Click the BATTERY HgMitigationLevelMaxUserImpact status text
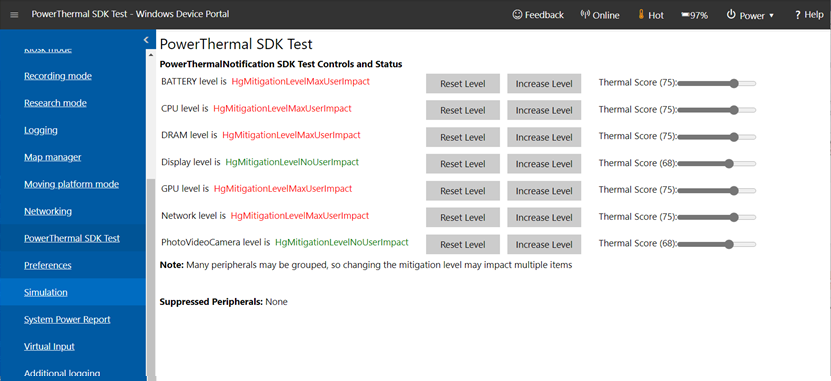831x381 pixels. tap(300, 82)
